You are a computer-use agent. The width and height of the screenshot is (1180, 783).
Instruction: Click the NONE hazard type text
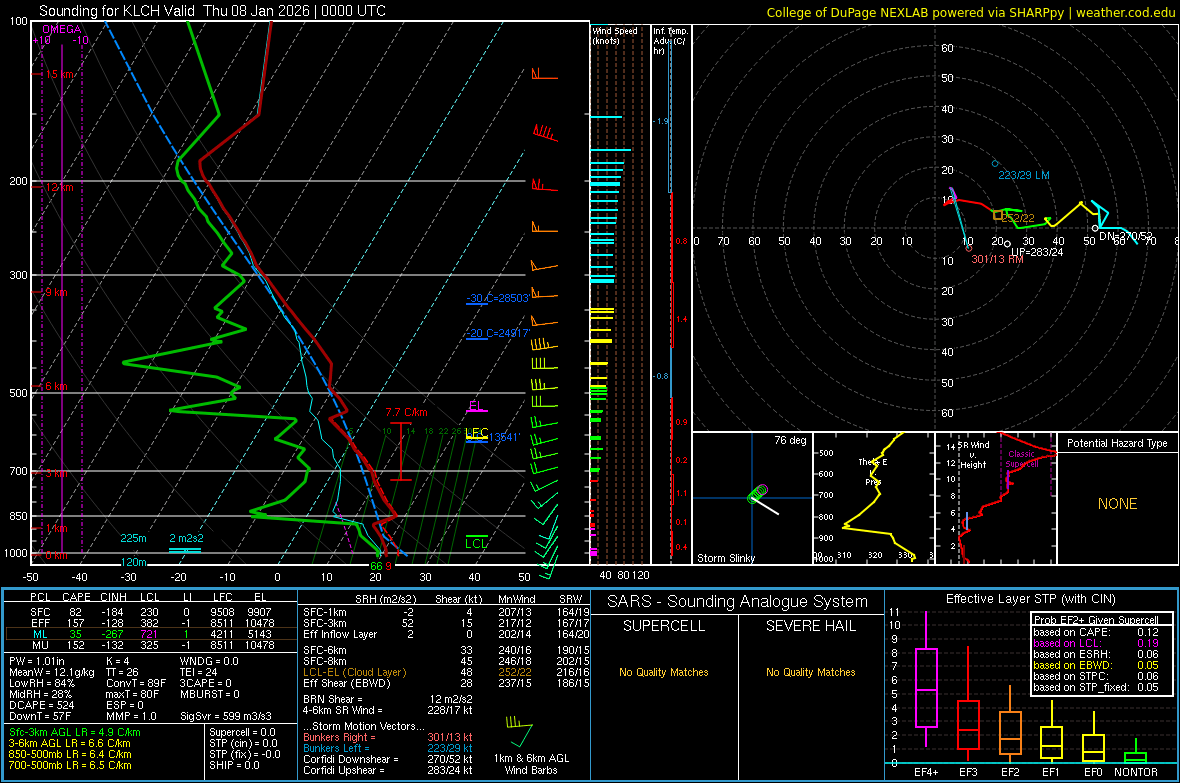pyautogui.click(x=1117, y=504)
